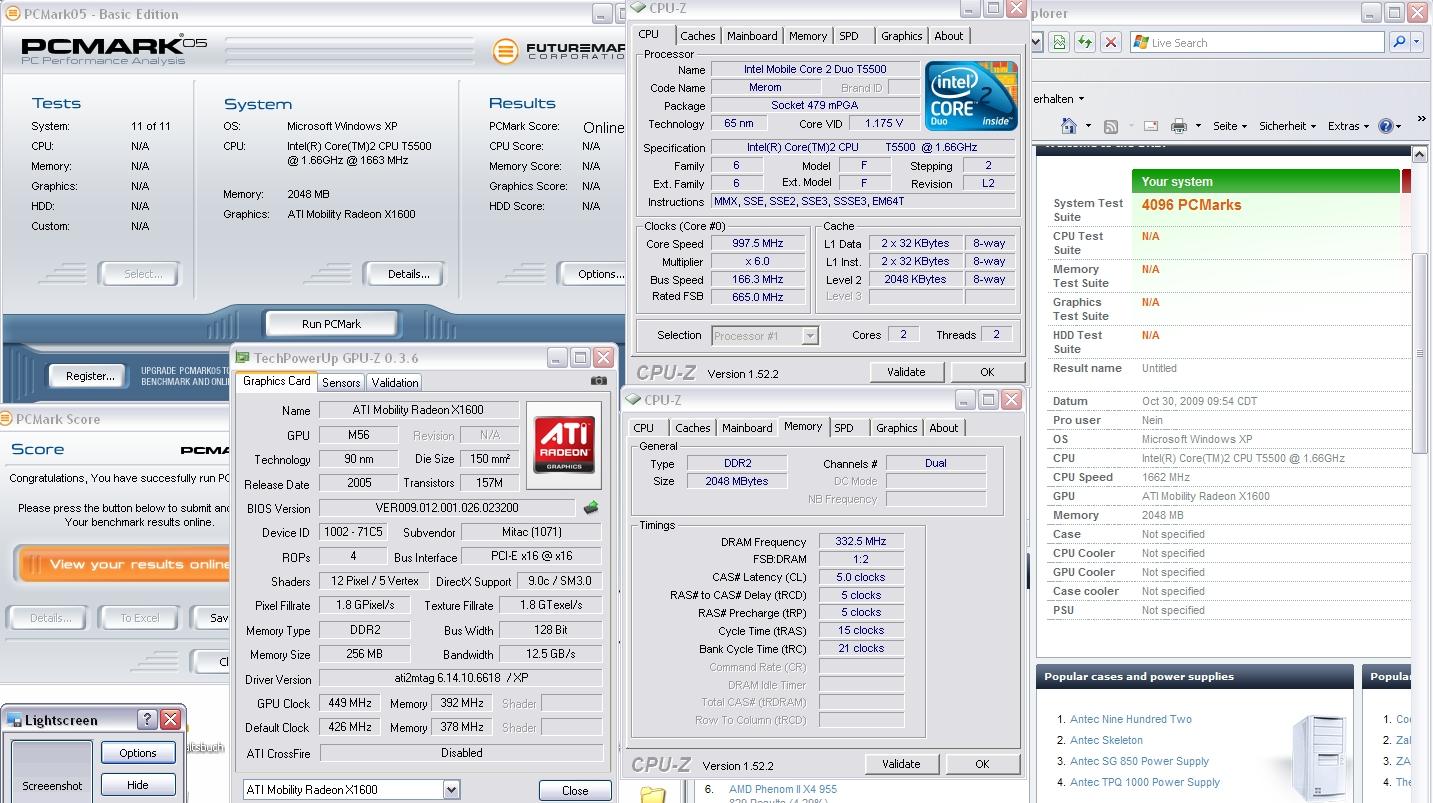
Task: Open Graphics tab in CPU-Z Memory window
Action: pyautogui.click(x=896, y=428)
